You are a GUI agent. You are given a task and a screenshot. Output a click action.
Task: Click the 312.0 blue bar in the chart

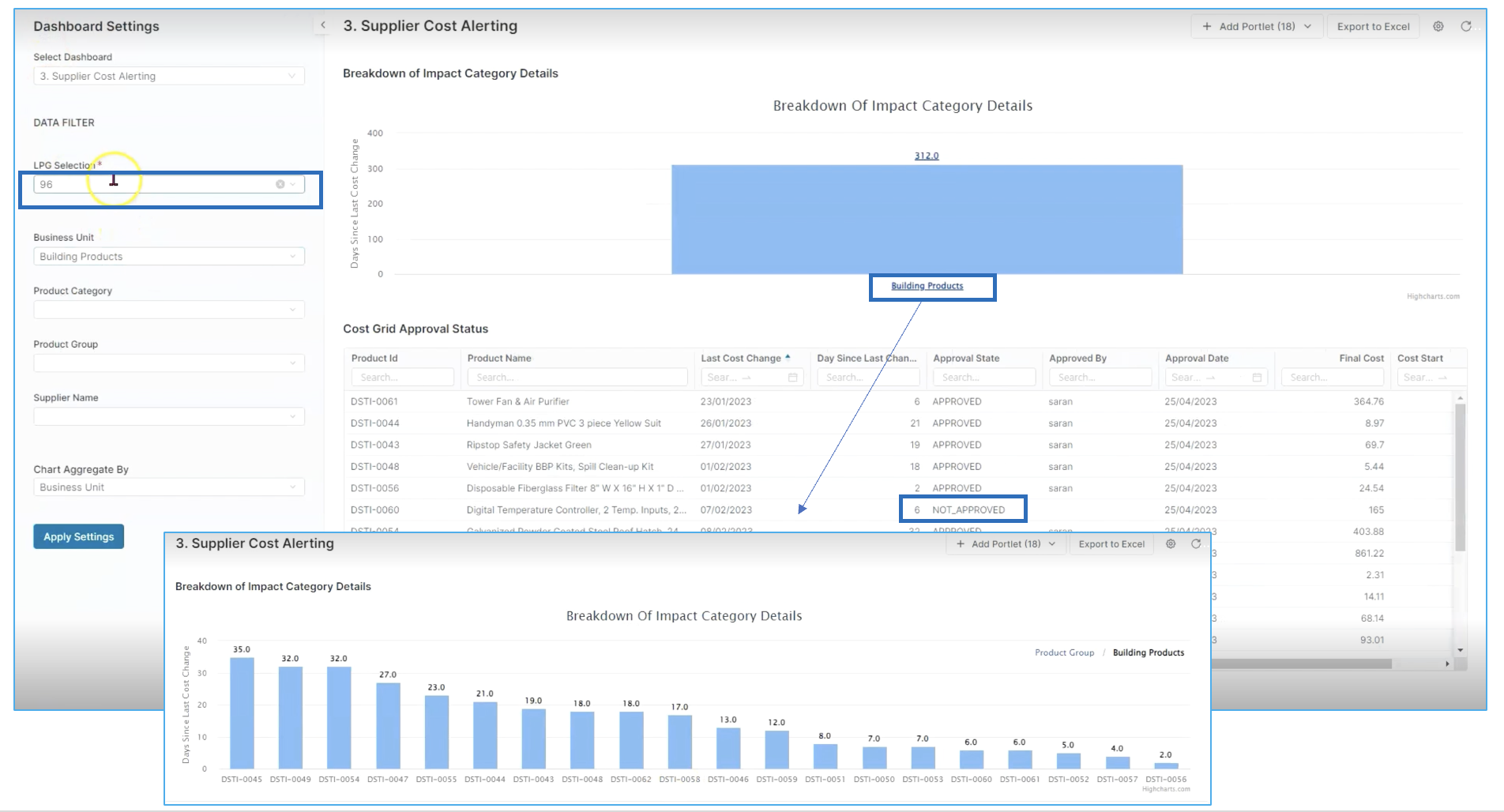tap(927, 220)
